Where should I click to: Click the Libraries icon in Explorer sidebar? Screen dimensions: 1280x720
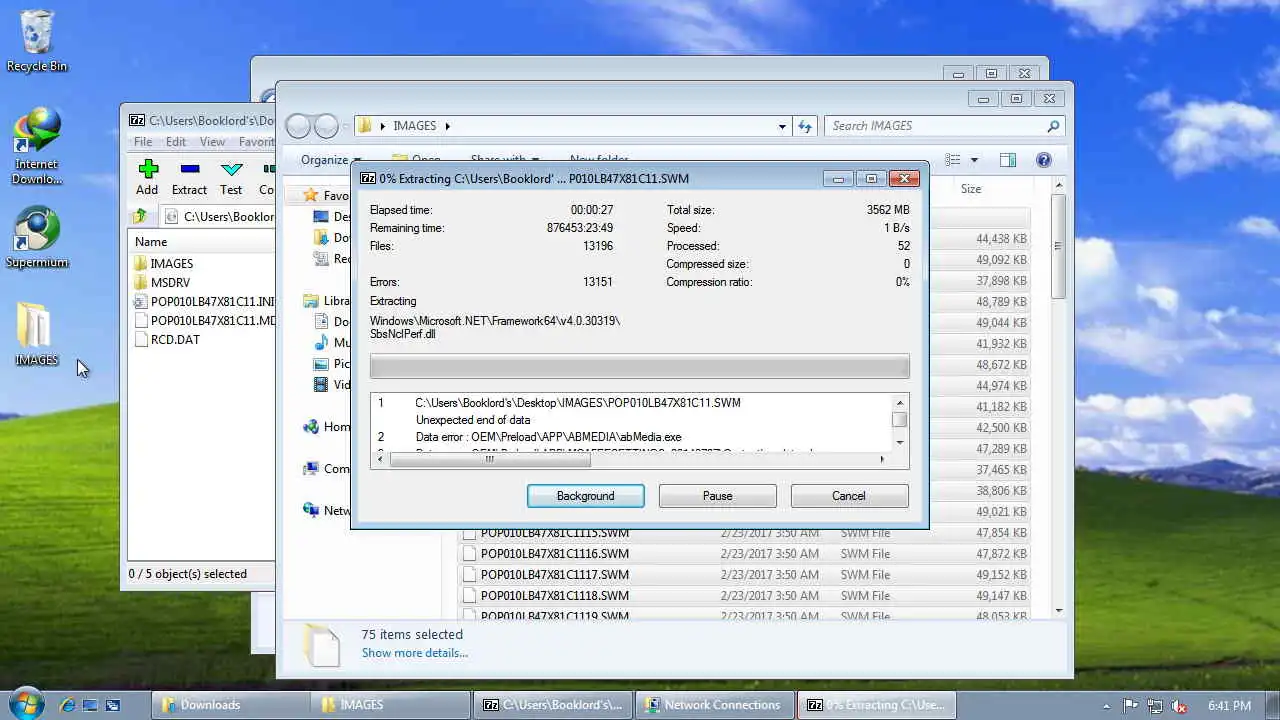tap(311, 301)
